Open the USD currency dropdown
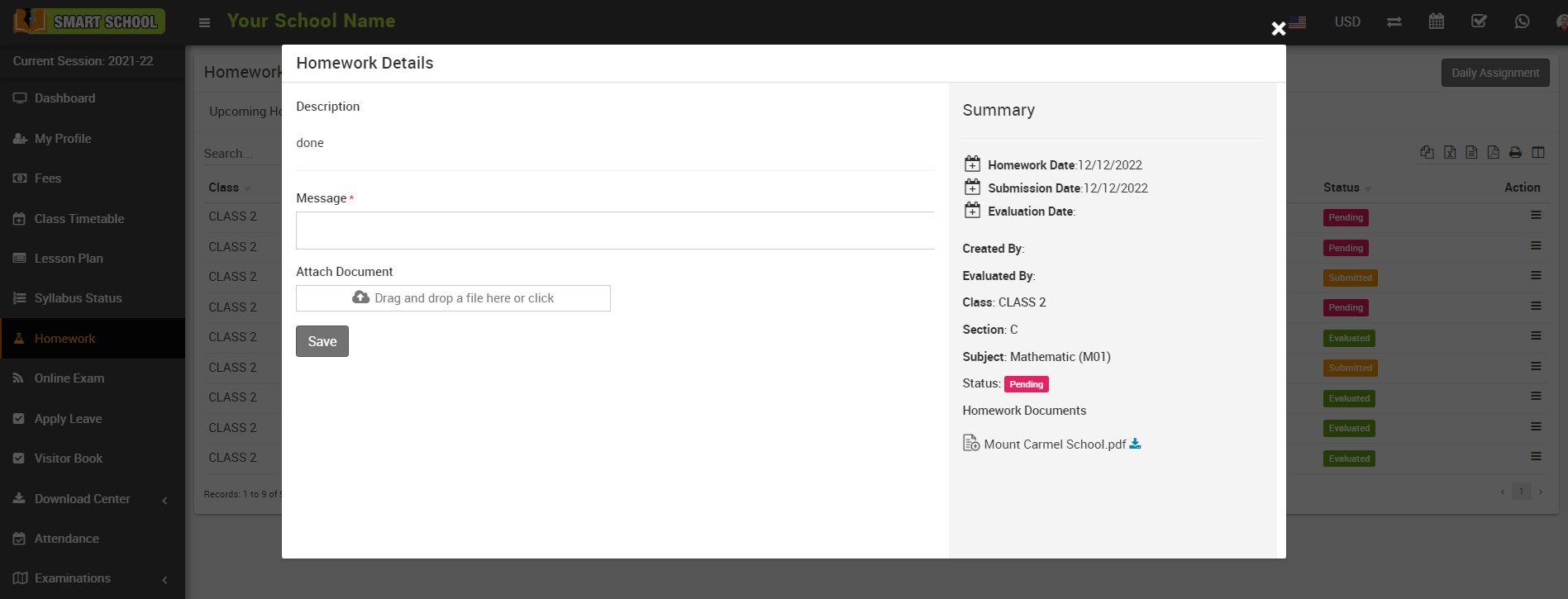The height and width of the screenshot is (599, 1568). (x=1347, y=21)
